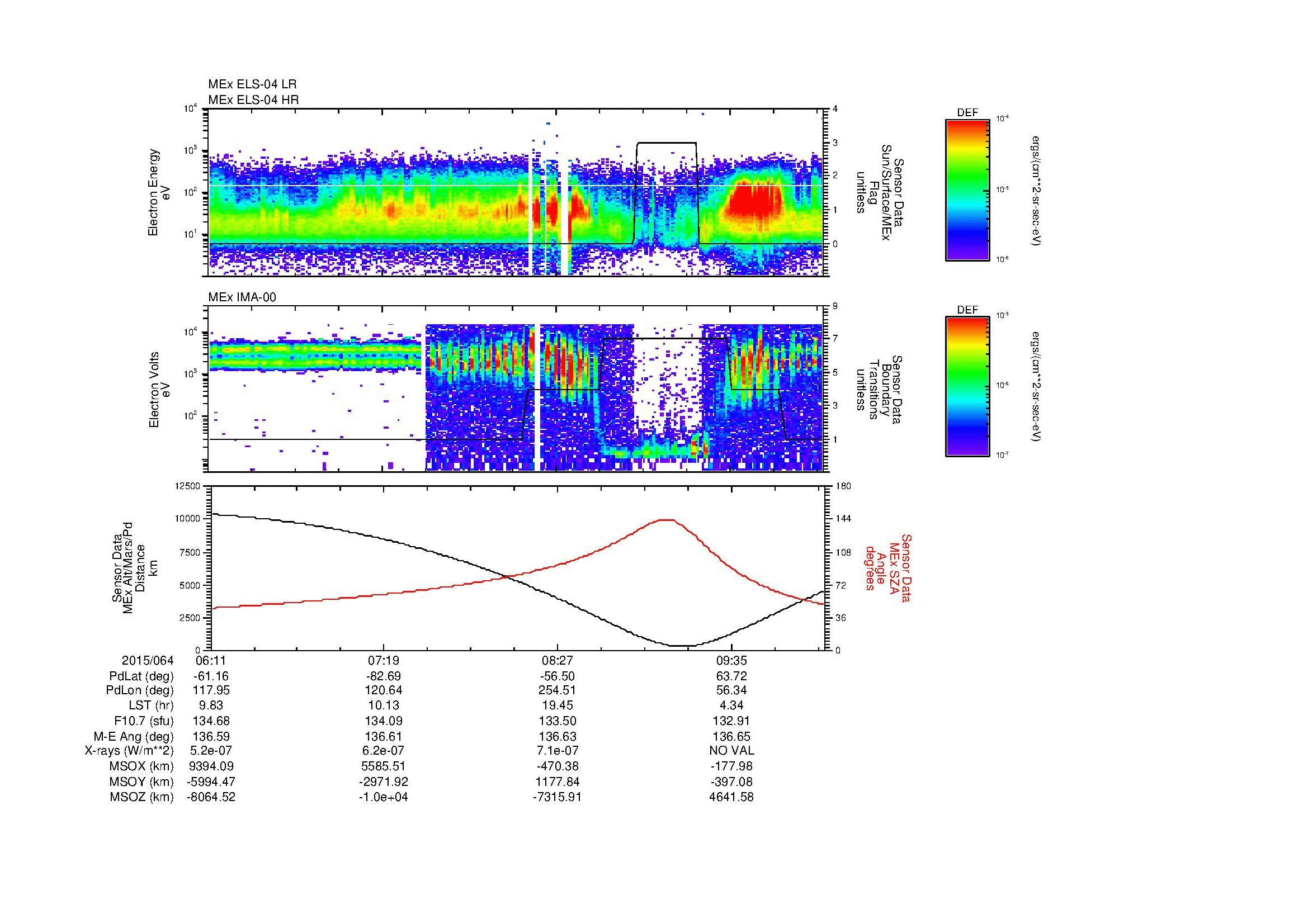The width and height of the screenshot is (1308, 924).
Task: Click the SZA axis tick '144'
Action: (x=843, y=519)
